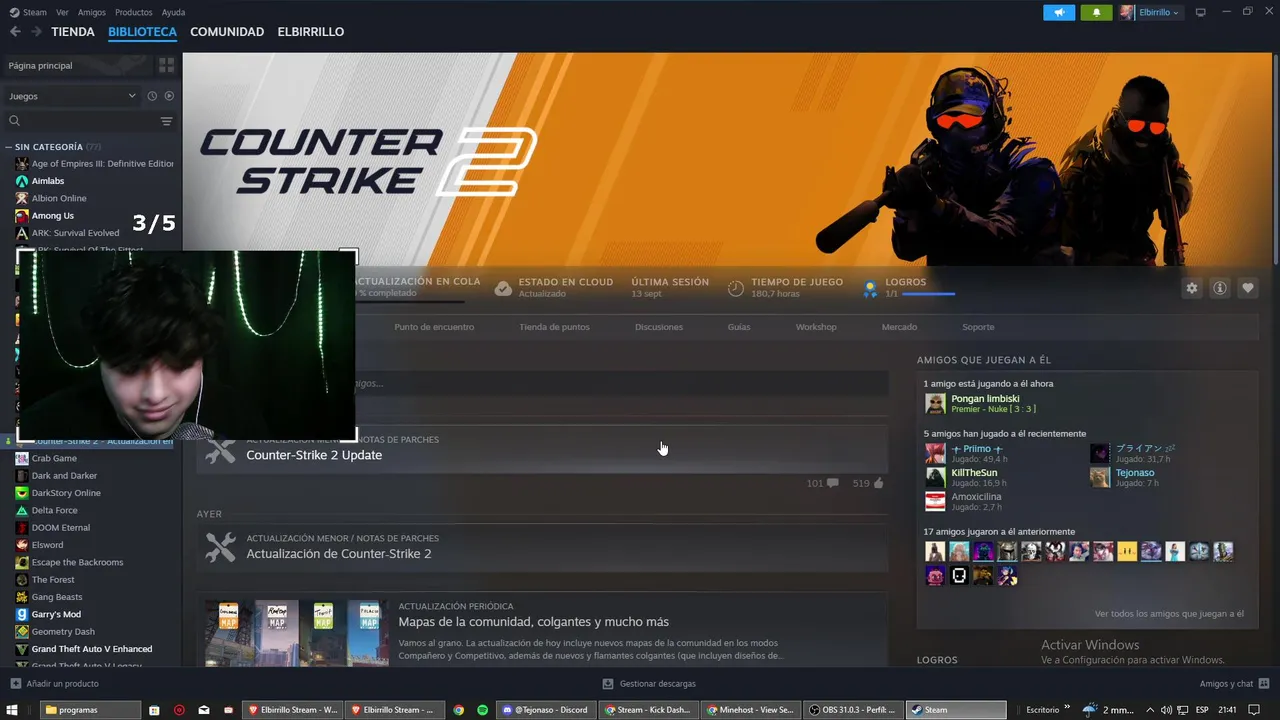
Task: Open the Counter-Strike 2 Update news
Action: tap(542, 449)
